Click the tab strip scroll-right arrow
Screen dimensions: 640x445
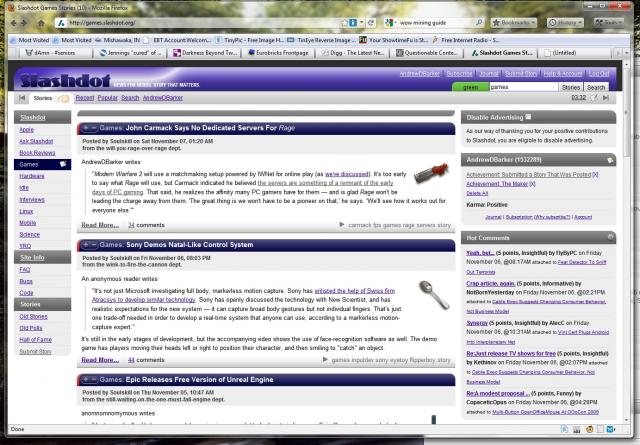[x=618, y=53]
